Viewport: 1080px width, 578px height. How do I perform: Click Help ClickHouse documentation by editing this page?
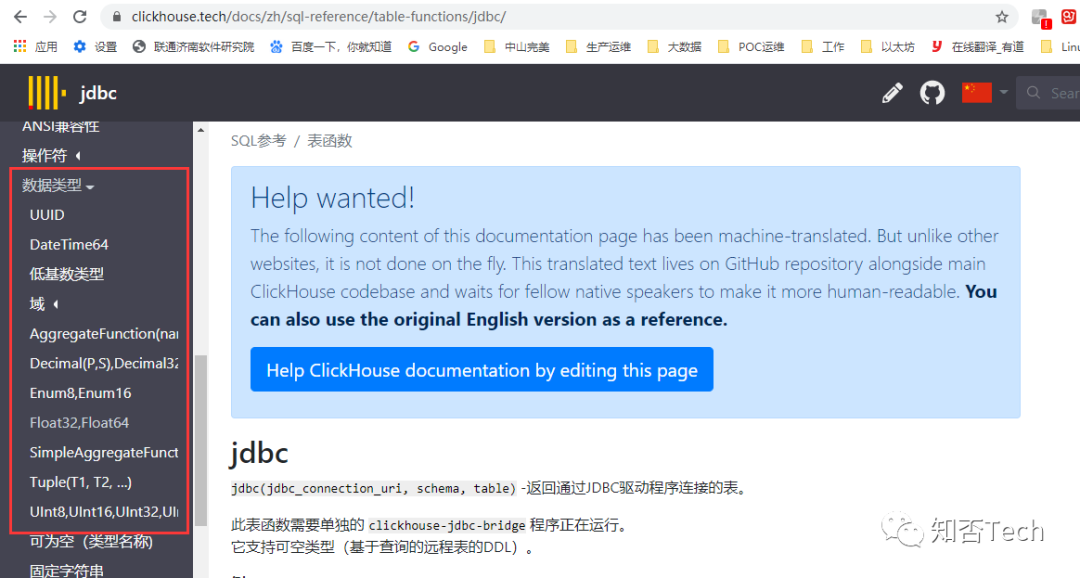[481, 370]
